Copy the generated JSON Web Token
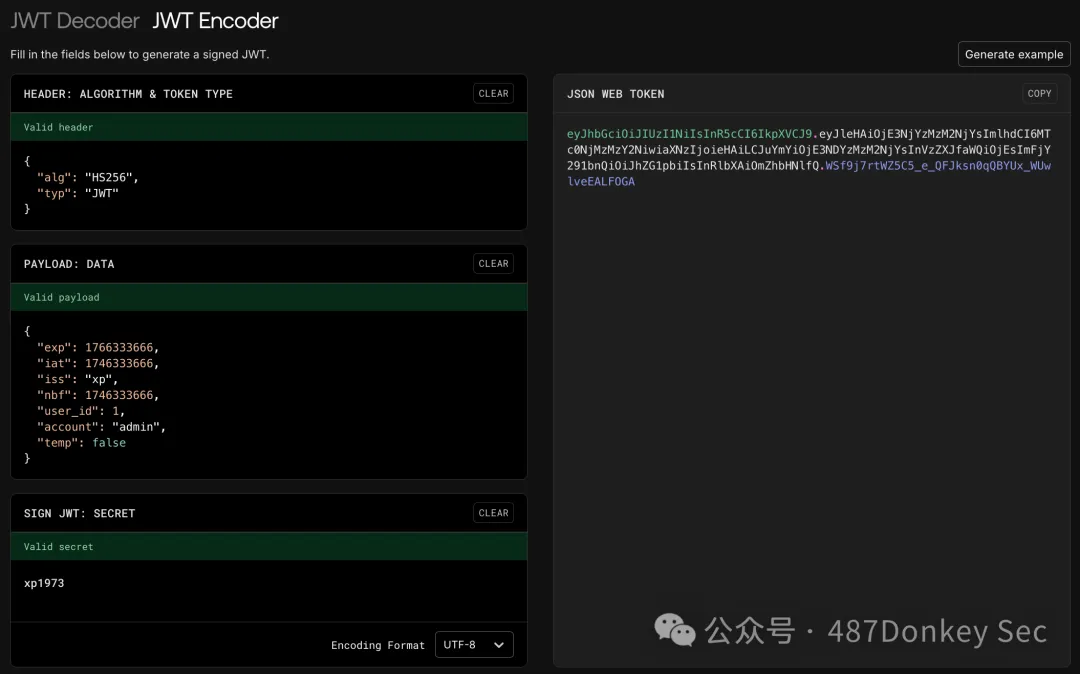This screenshot has height=674, width=1080. (x=1039, y=94)
